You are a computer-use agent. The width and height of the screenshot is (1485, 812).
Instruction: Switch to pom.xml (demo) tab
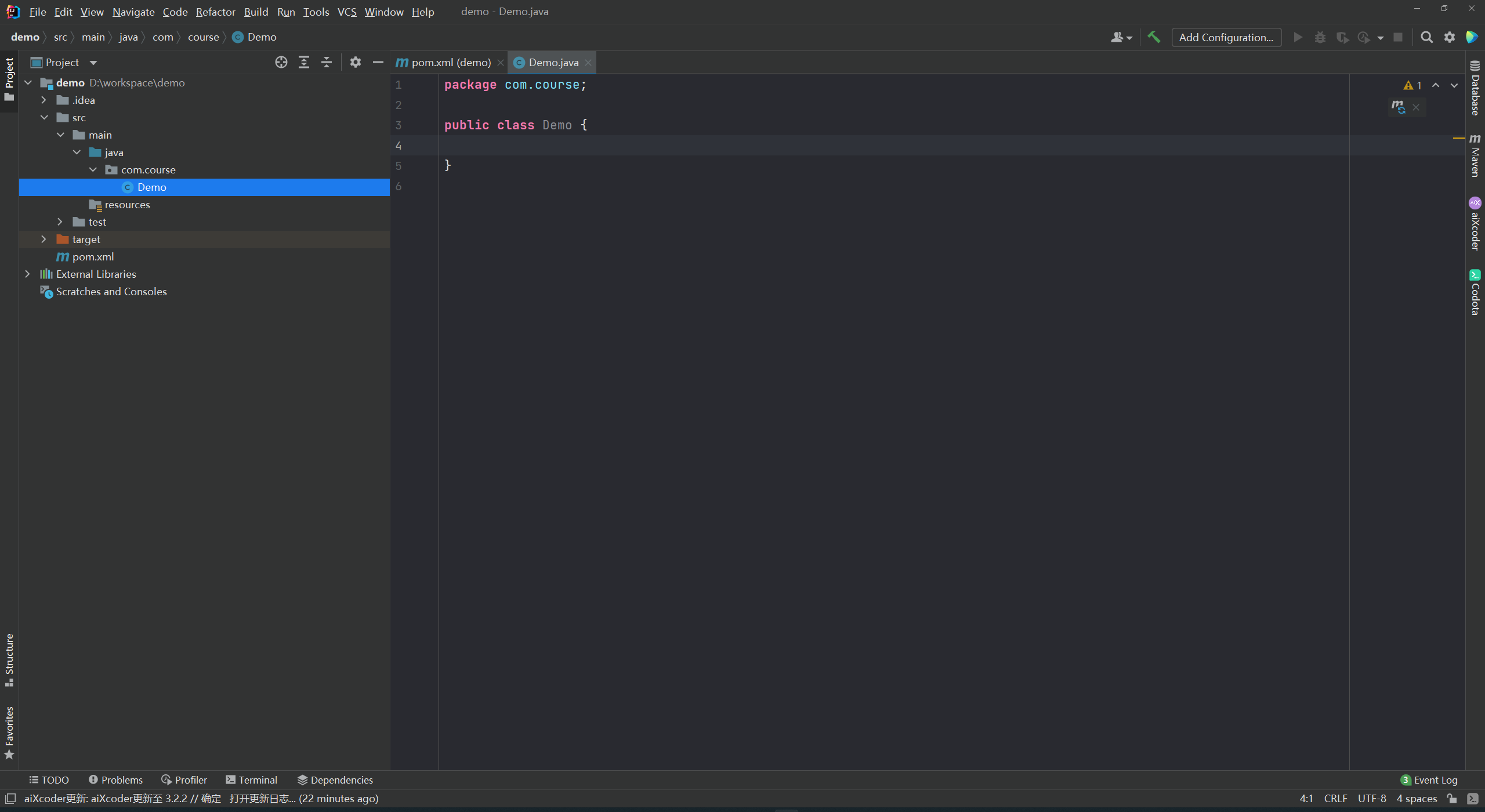tap(450, 62)
